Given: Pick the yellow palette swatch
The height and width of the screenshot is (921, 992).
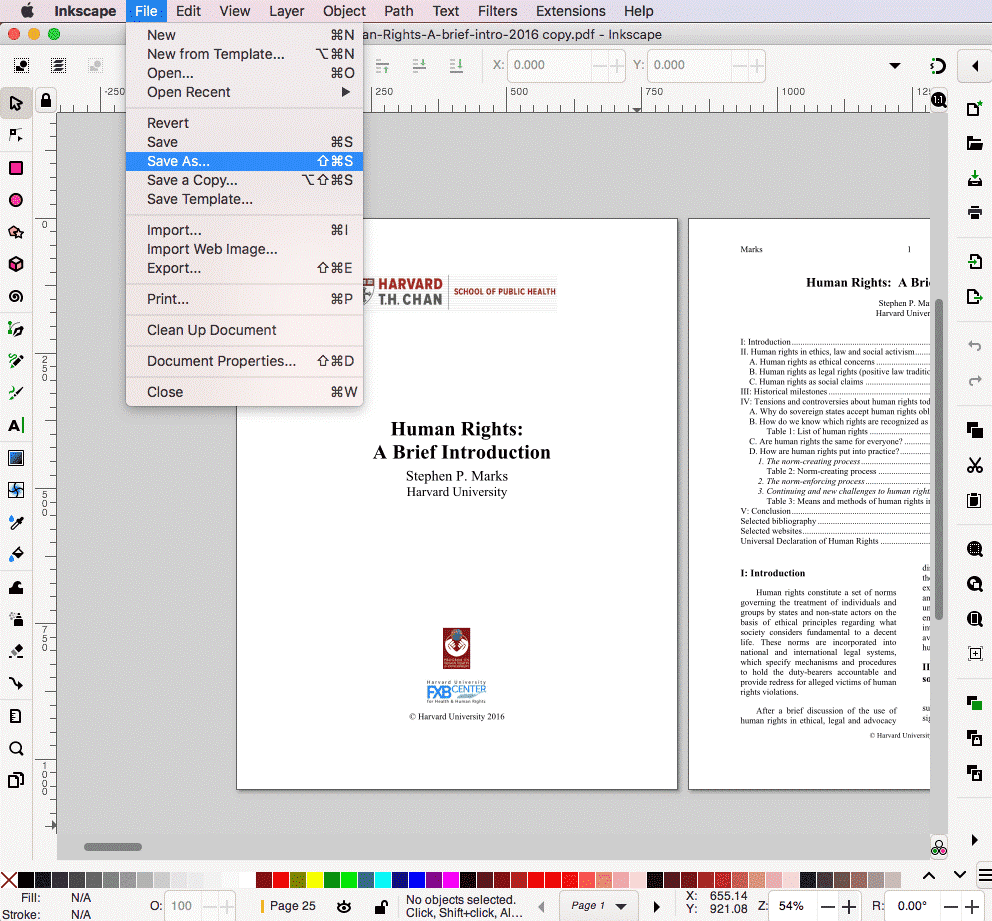Looking at the screenshot, I should (314, 880).
